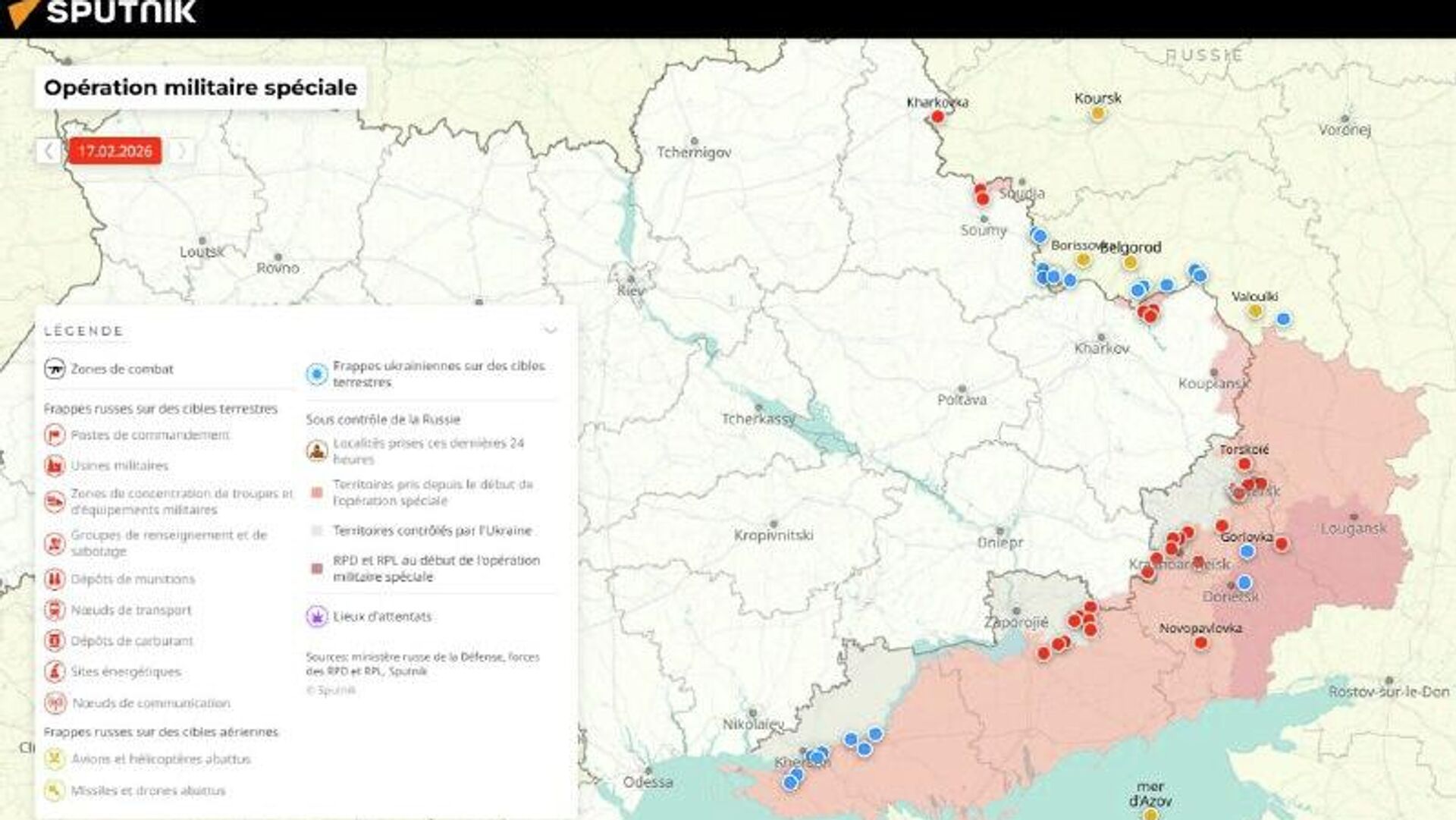This screenshot has width=1456, height=820.
Task: Click the Sites énergétiques icon
Action: coord(55,671)
